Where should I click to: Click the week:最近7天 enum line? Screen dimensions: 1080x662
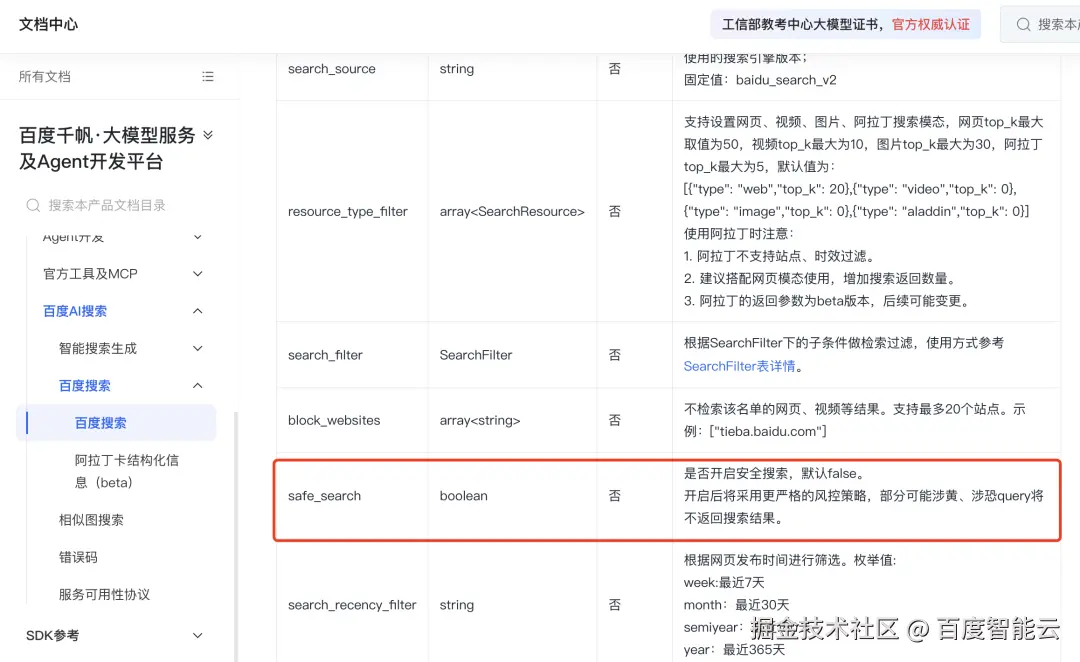[x=724, y=583]
